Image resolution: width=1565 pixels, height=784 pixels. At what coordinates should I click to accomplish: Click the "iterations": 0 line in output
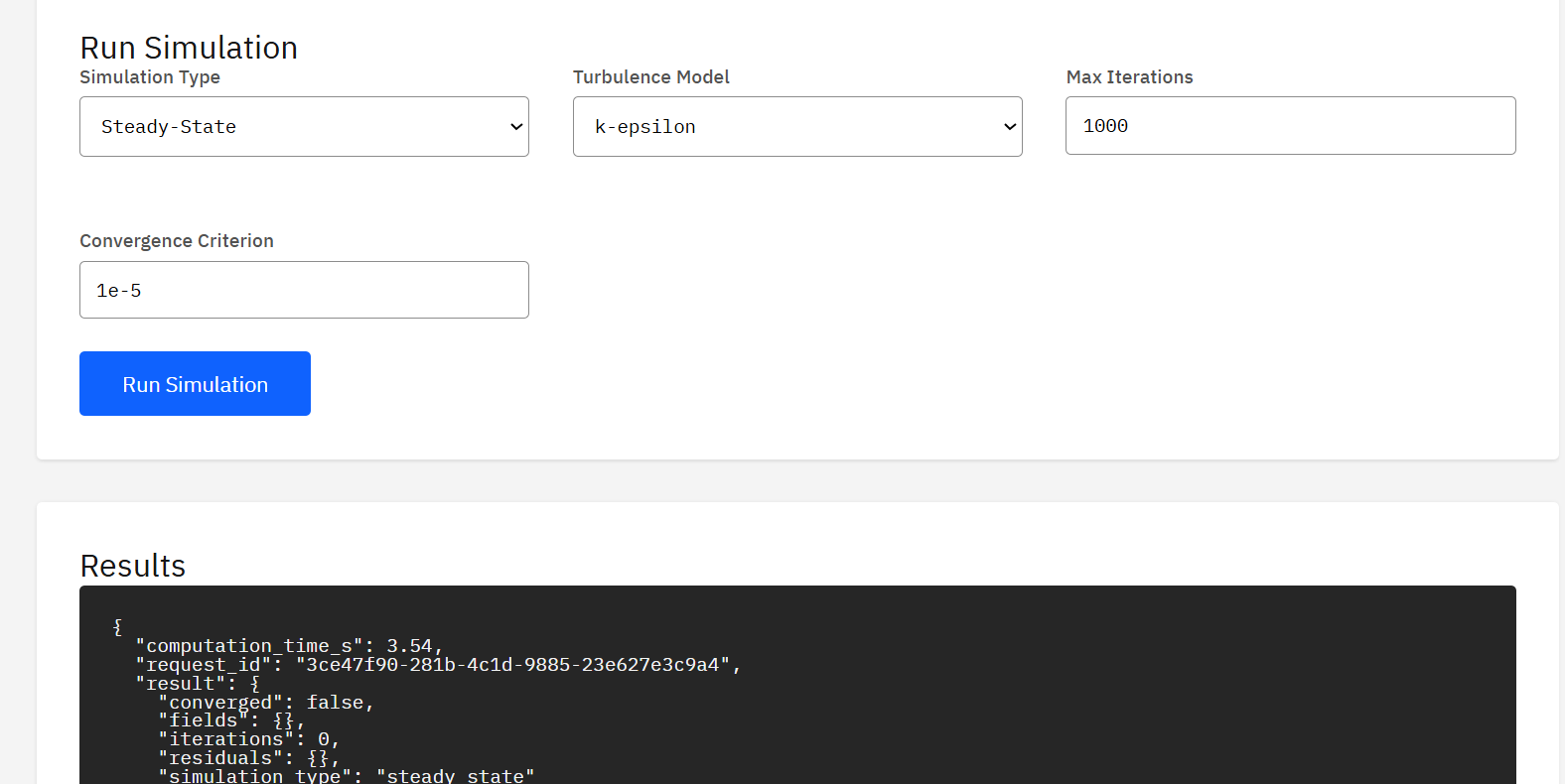coord(248,739)
